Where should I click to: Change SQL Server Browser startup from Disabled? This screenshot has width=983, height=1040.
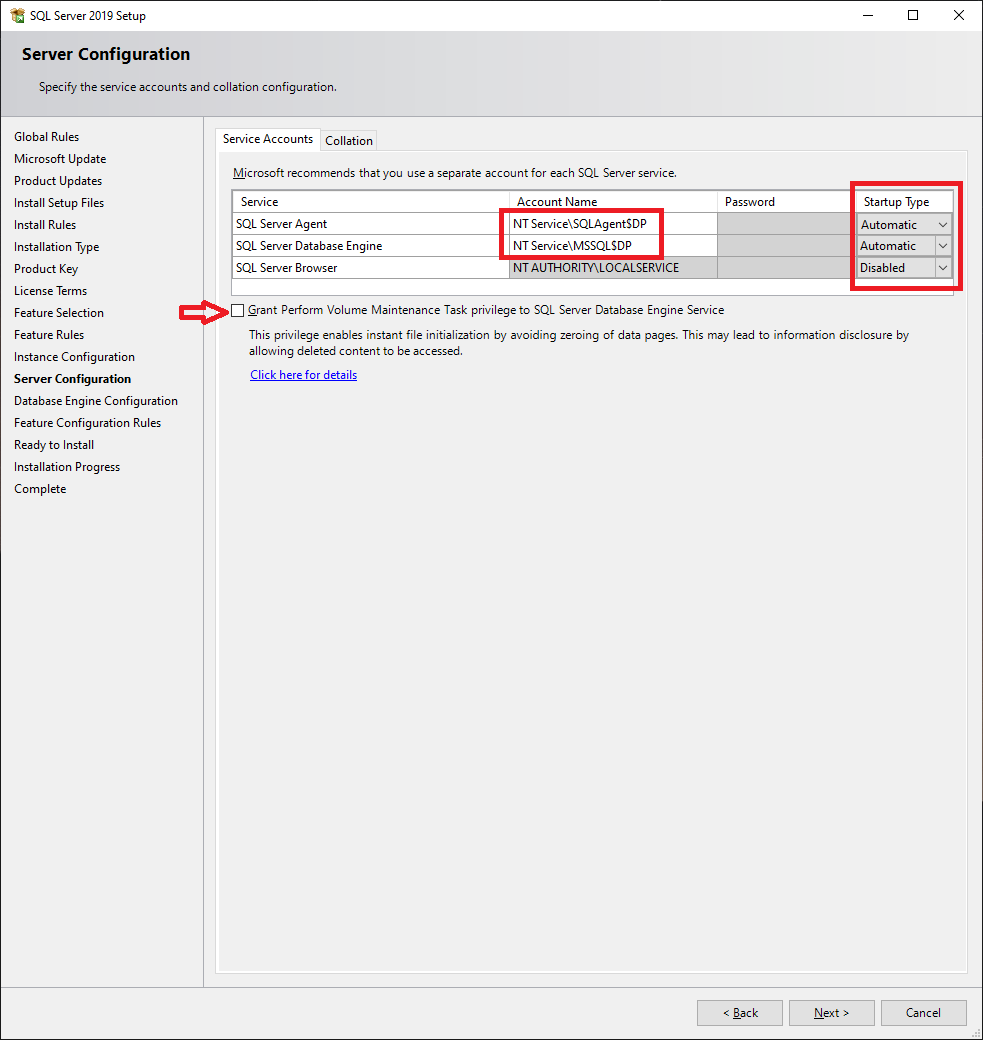(x=942, y=267)
